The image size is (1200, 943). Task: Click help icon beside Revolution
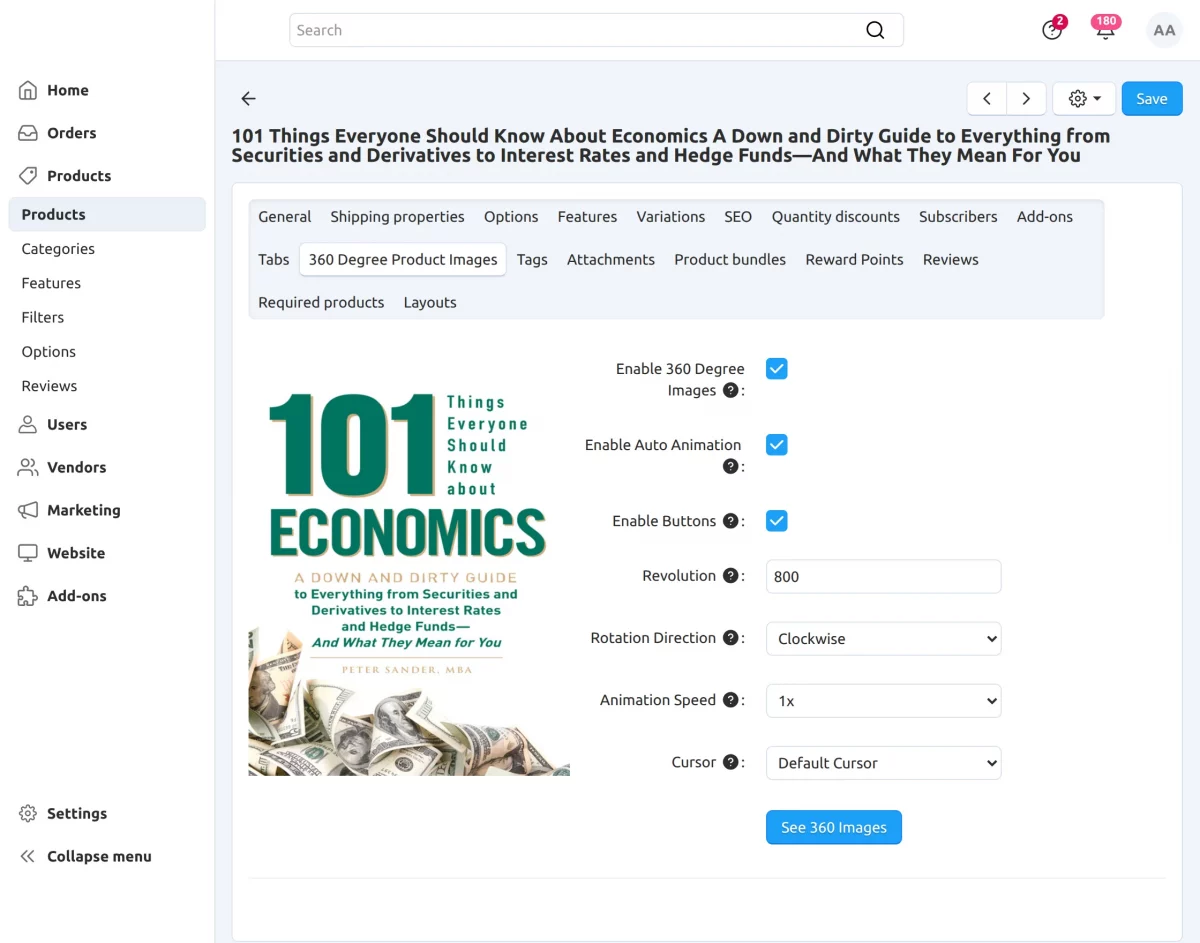(731, 576)
